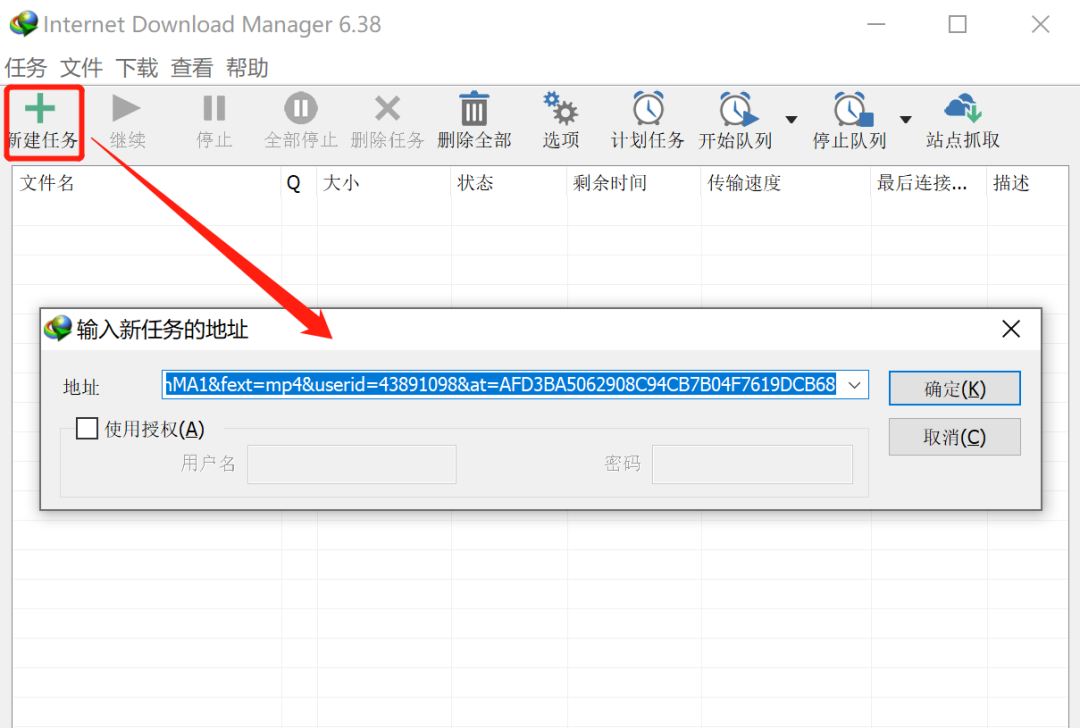
Task: Open 站点抓取 site grabber icon
Action: [963, 108]
